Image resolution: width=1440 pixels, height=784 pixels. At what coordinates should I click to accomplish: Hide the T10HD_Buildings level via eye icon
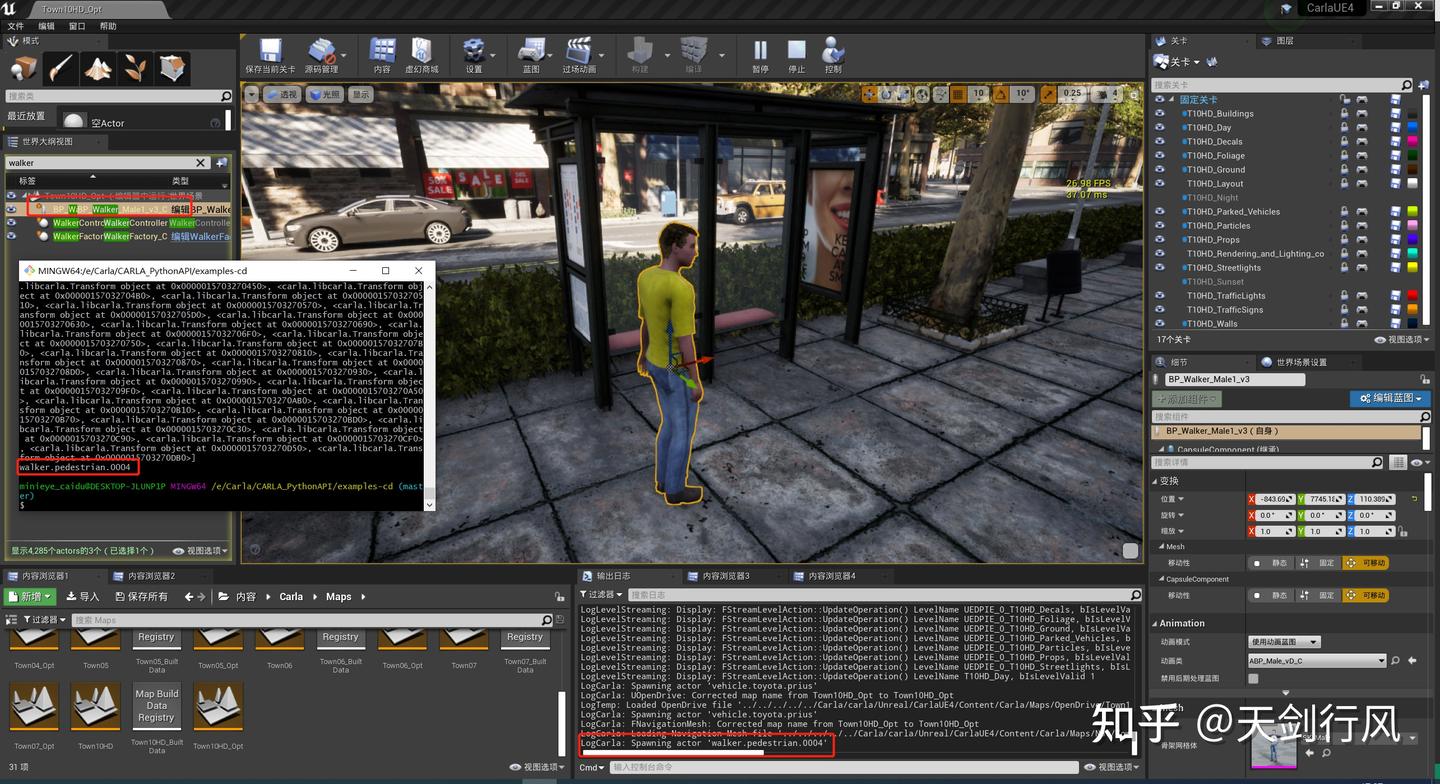[1160, 114]
